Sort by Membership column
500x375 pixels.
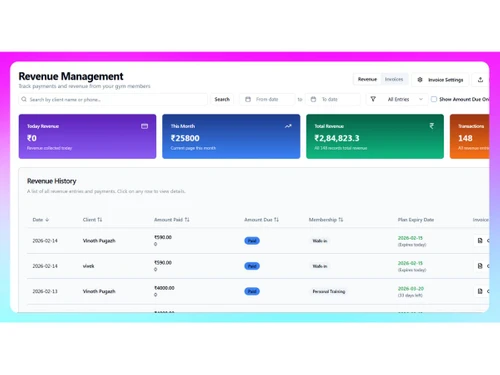[x=326, y=220]
